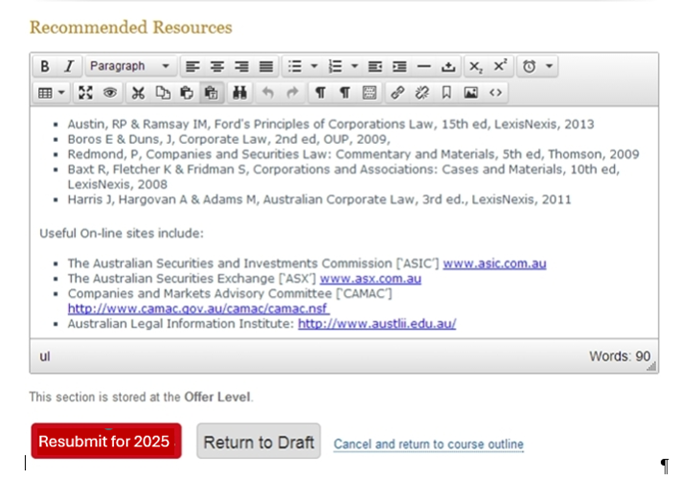680x480 pixels.
Task: Toggle italic formatting in the editor
Action: [x=69, y=66]
